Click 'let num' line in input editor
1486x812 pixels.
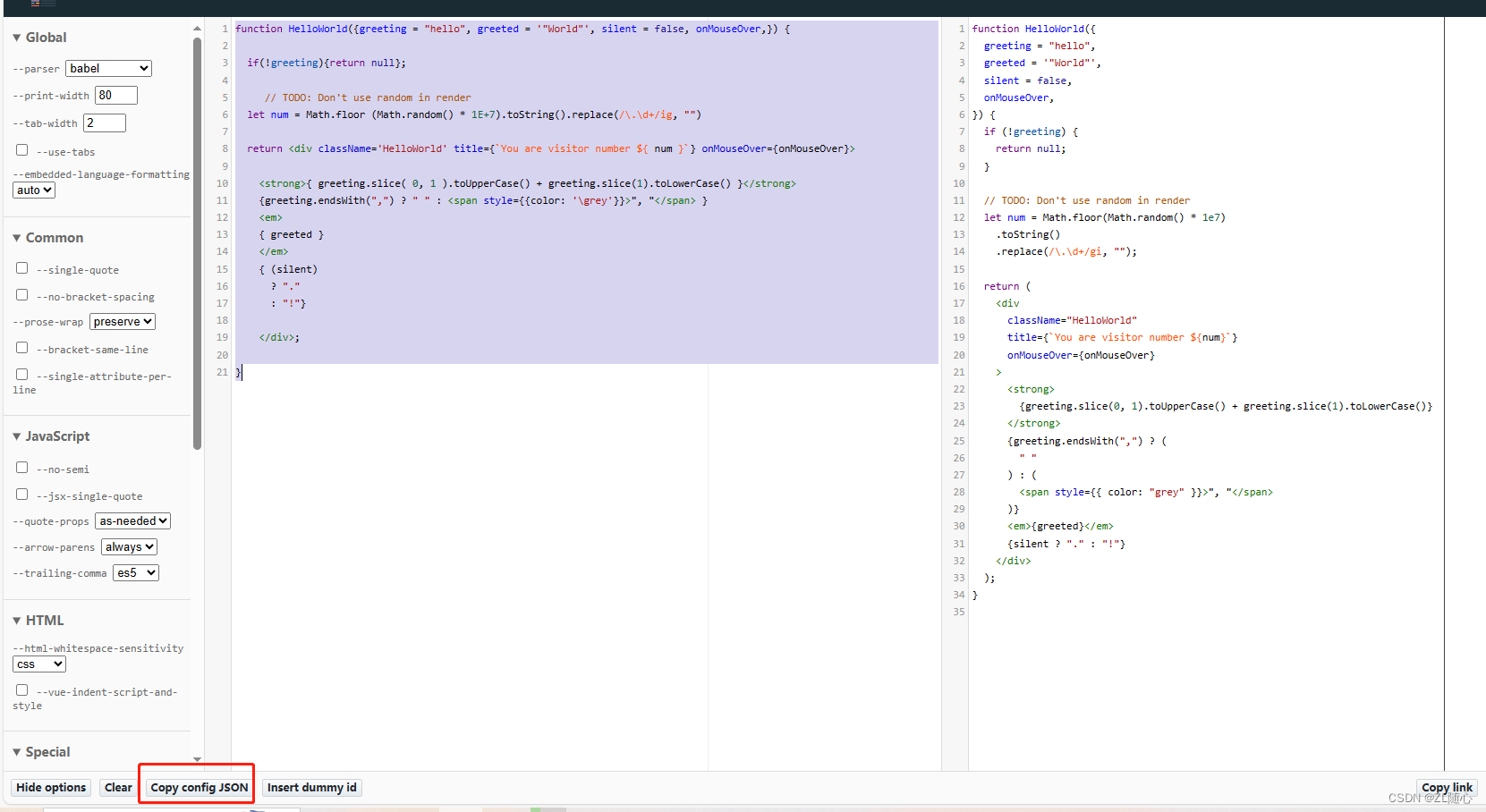474,114
